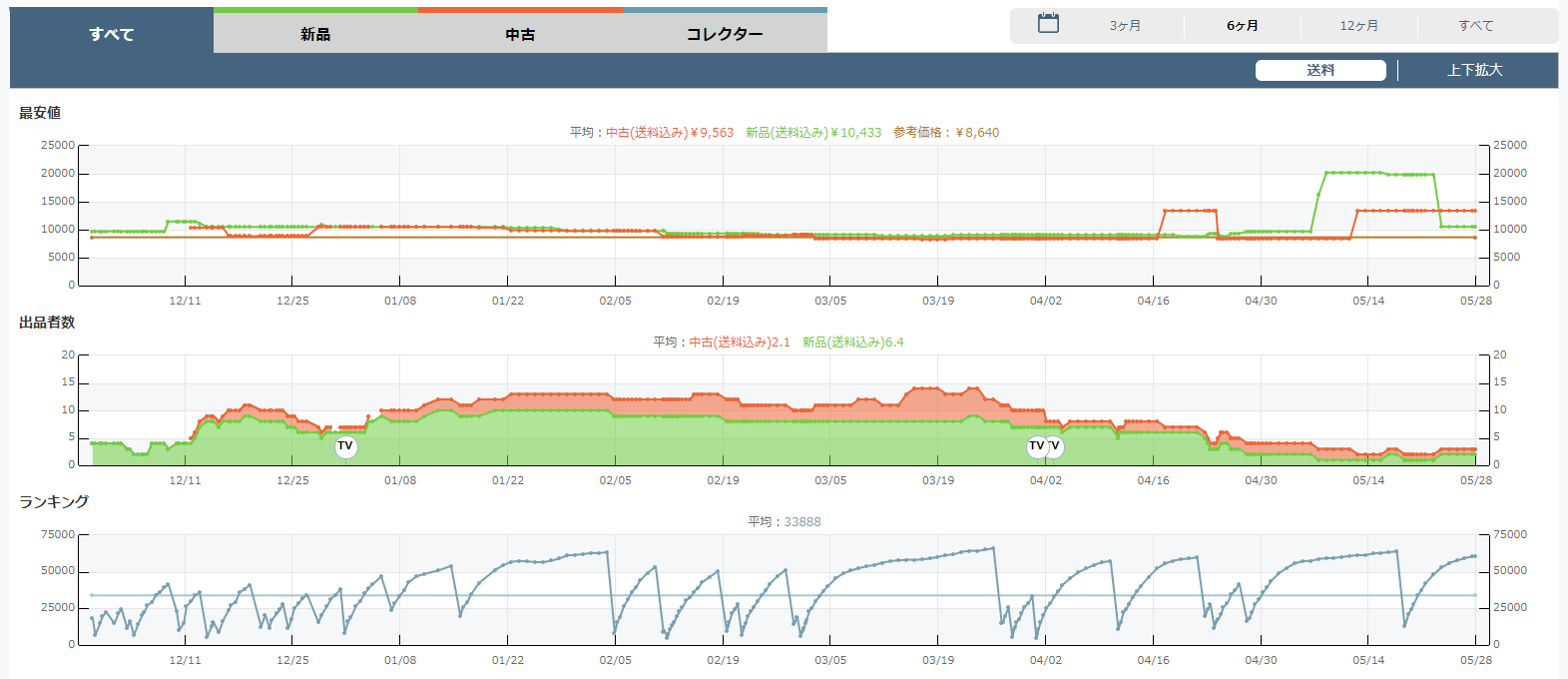Click the fully visible TV marker near 04/02

[x=1037, y=446]
